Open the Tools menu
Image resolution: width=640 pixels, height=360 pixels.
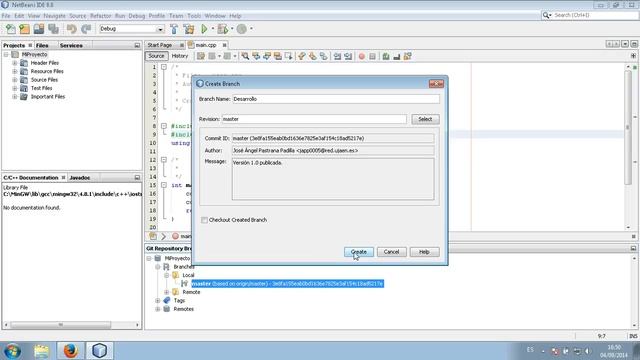pyautogui.click(x=194, y=16)
